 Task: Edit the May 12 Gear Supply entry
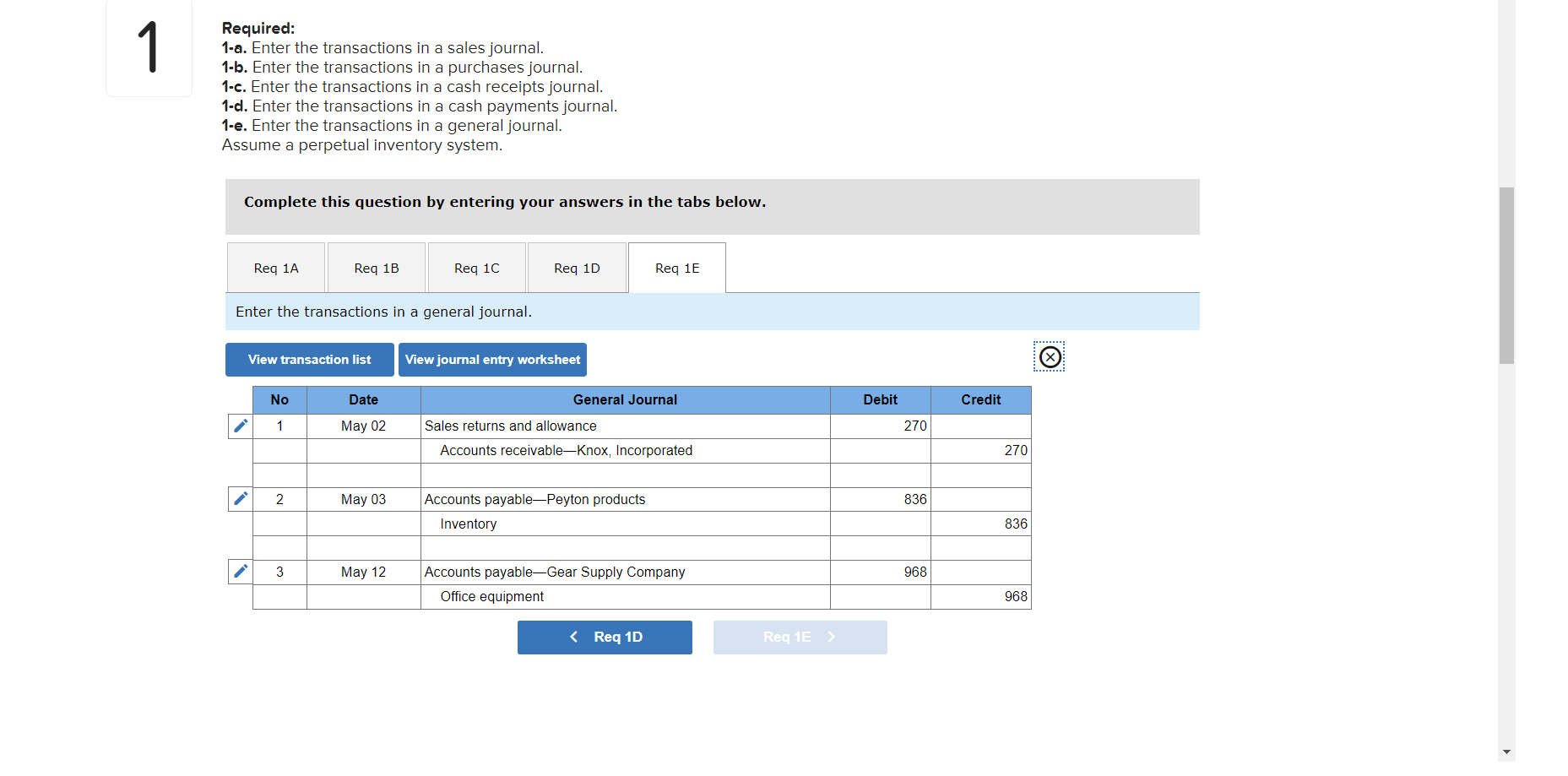[239, 572]
